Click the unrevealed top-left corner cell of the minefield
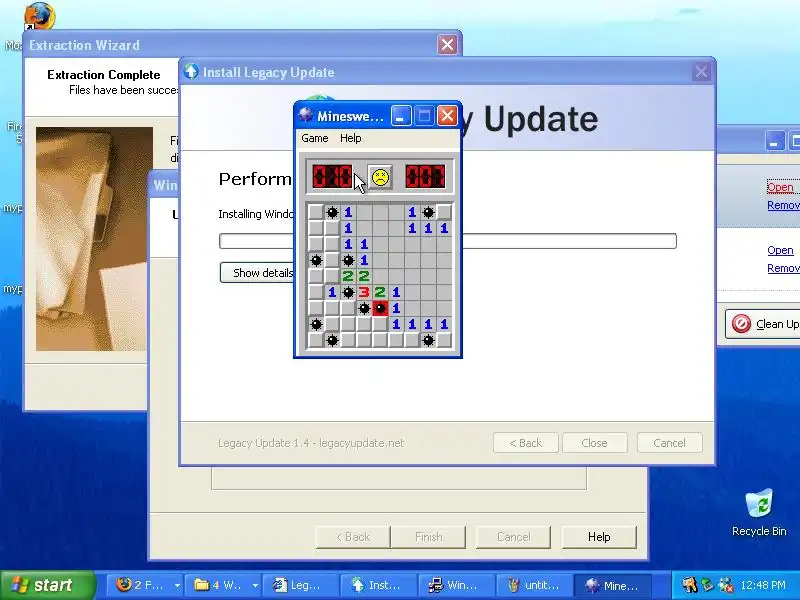The width and height of the screenshot is (800, 600). click(316, 212)
